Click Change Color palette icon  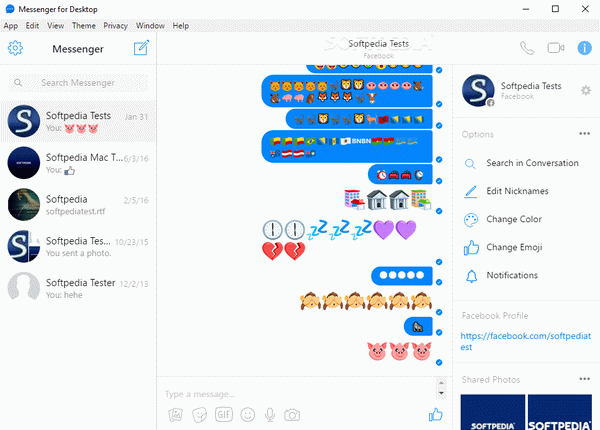[x=471, y=220]
